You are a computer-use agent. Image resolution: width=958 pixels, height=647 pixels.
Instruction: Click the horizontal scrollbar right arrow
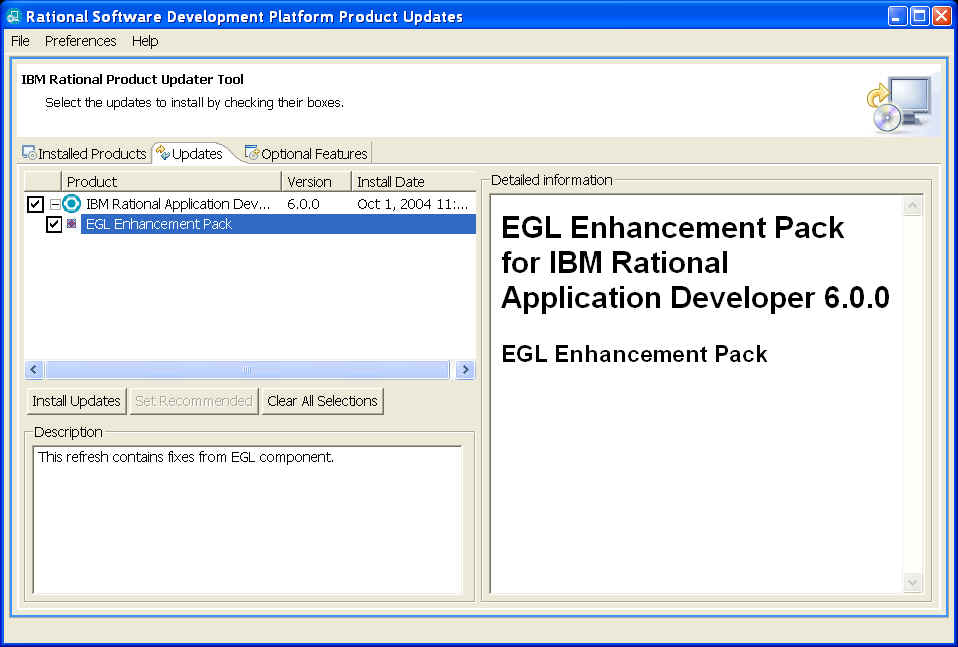pos(465,370)
